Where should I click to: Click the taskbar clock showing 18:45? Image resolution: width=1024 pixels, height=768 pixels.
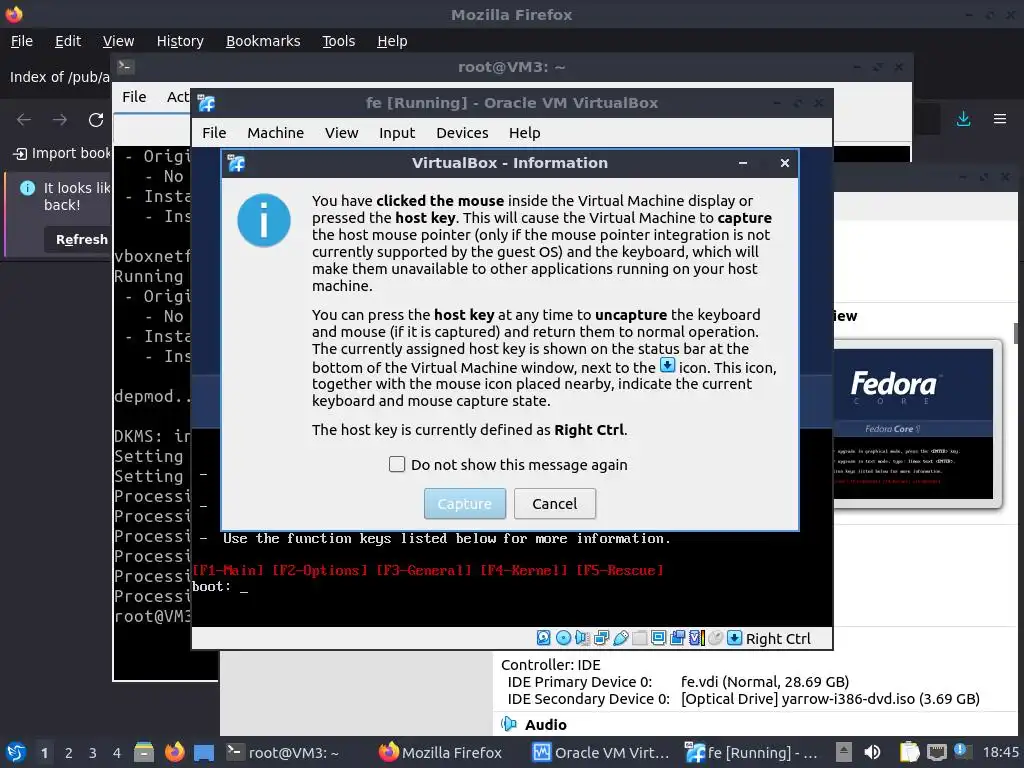[1000, 752]
